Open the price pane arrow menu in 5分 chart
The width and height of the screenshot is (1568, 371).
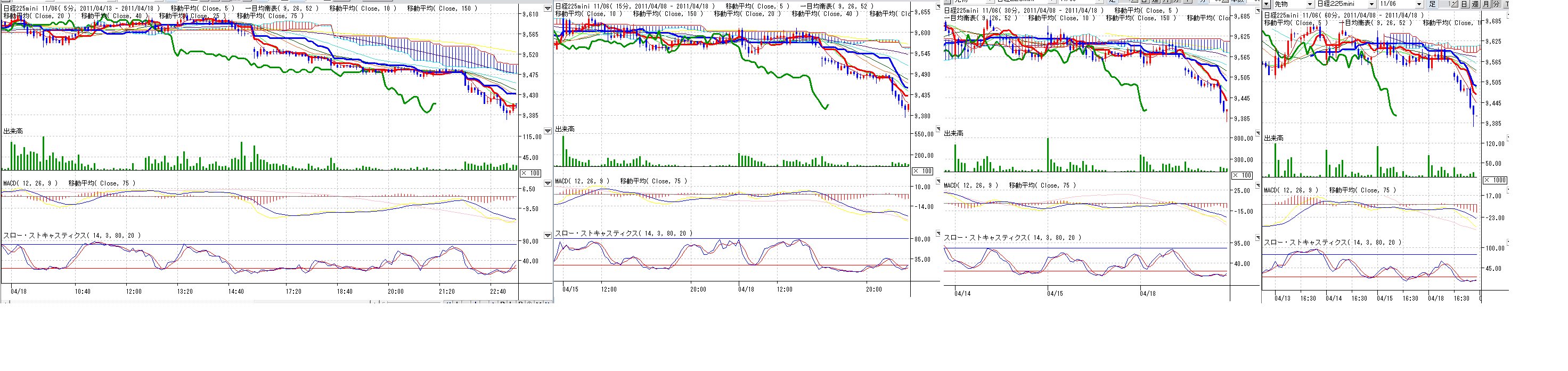point(547,9)
